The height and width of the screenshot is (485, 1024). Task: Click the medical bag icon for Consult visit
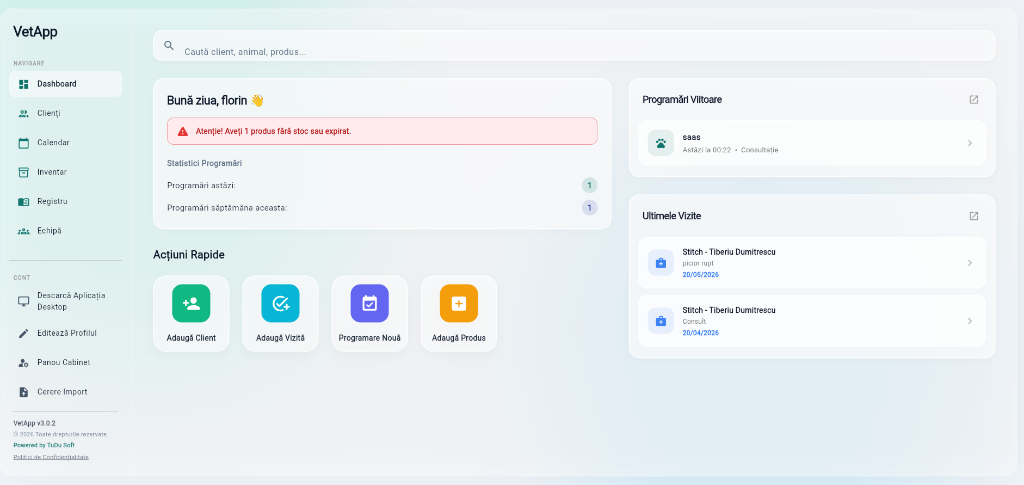point(661,321)
